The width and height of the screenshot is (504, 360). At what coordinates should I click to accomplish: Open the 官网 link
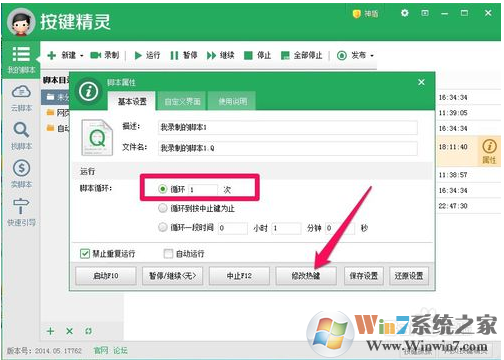point(101,350)
